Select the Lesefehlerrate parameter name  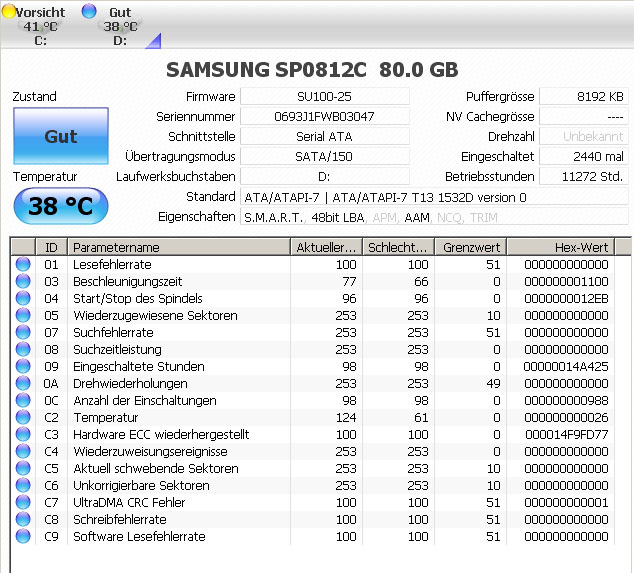tap(112, 264)
